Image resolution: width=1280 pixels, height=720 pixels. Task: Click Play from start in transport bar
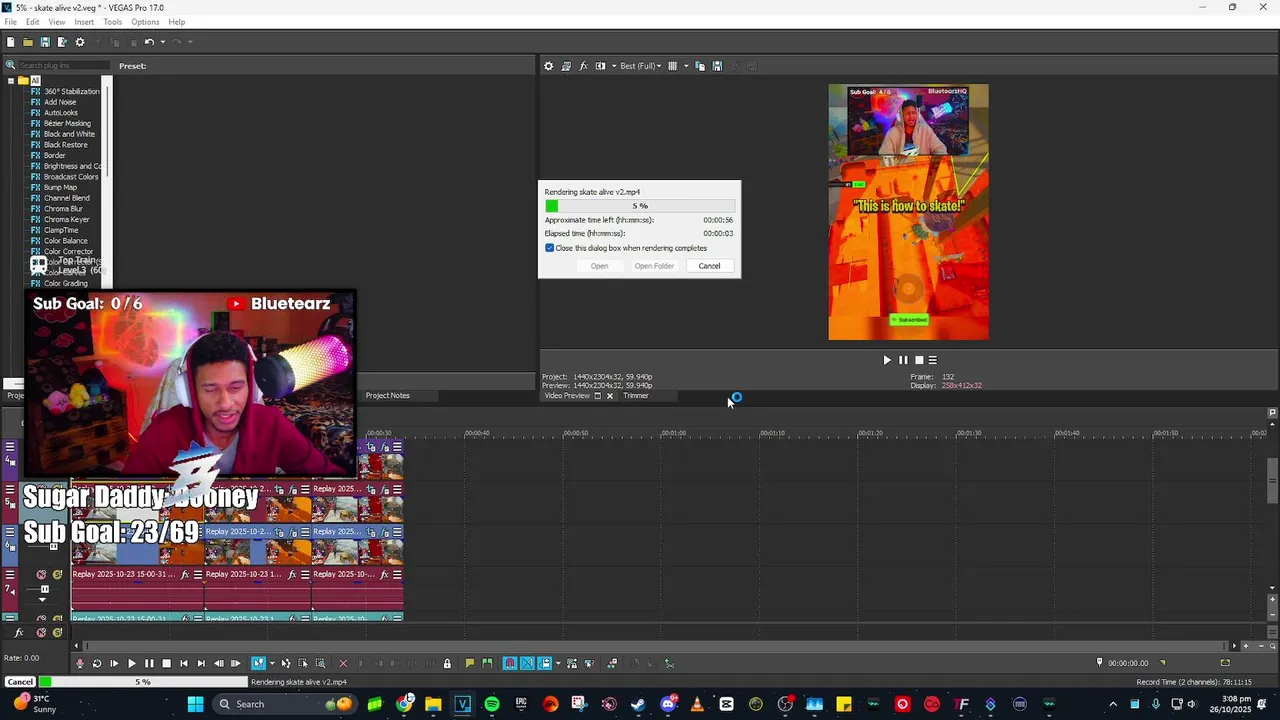pyautogui.click(x=114, y=663)
